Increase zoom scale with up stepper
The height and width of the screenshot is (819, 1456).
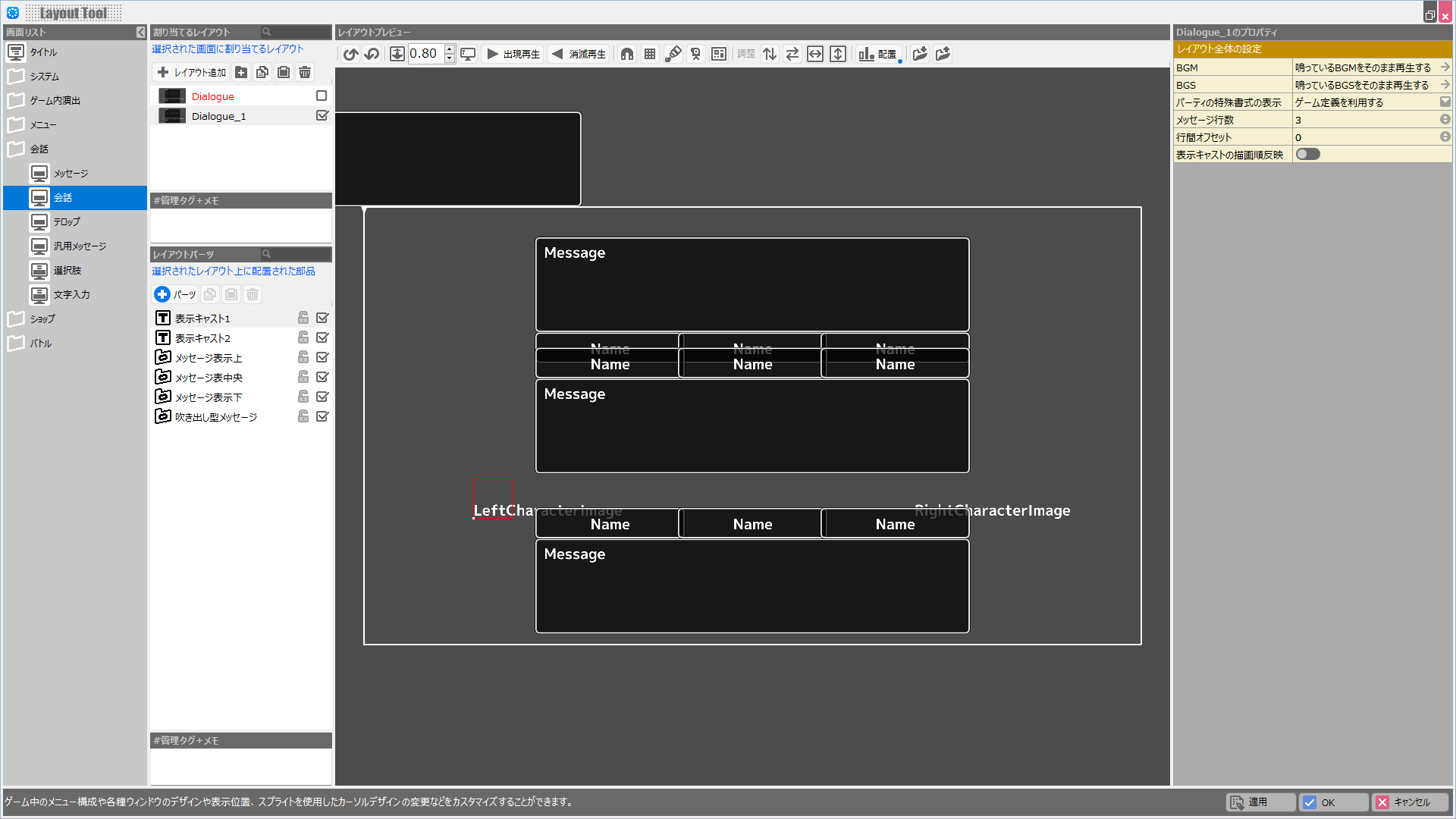(450, 49)
